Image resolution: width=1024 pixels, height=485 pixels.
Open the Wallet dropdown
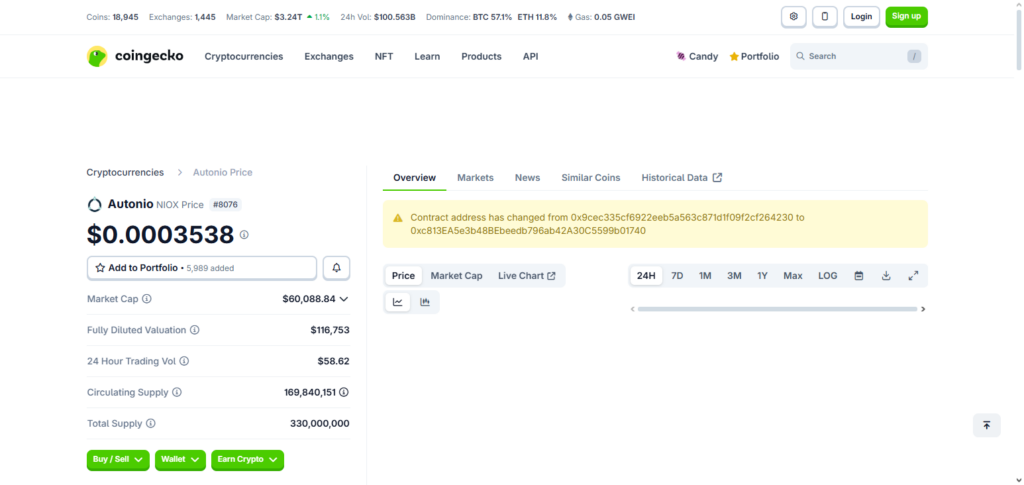pyautogui.click(x=180, y=460)
